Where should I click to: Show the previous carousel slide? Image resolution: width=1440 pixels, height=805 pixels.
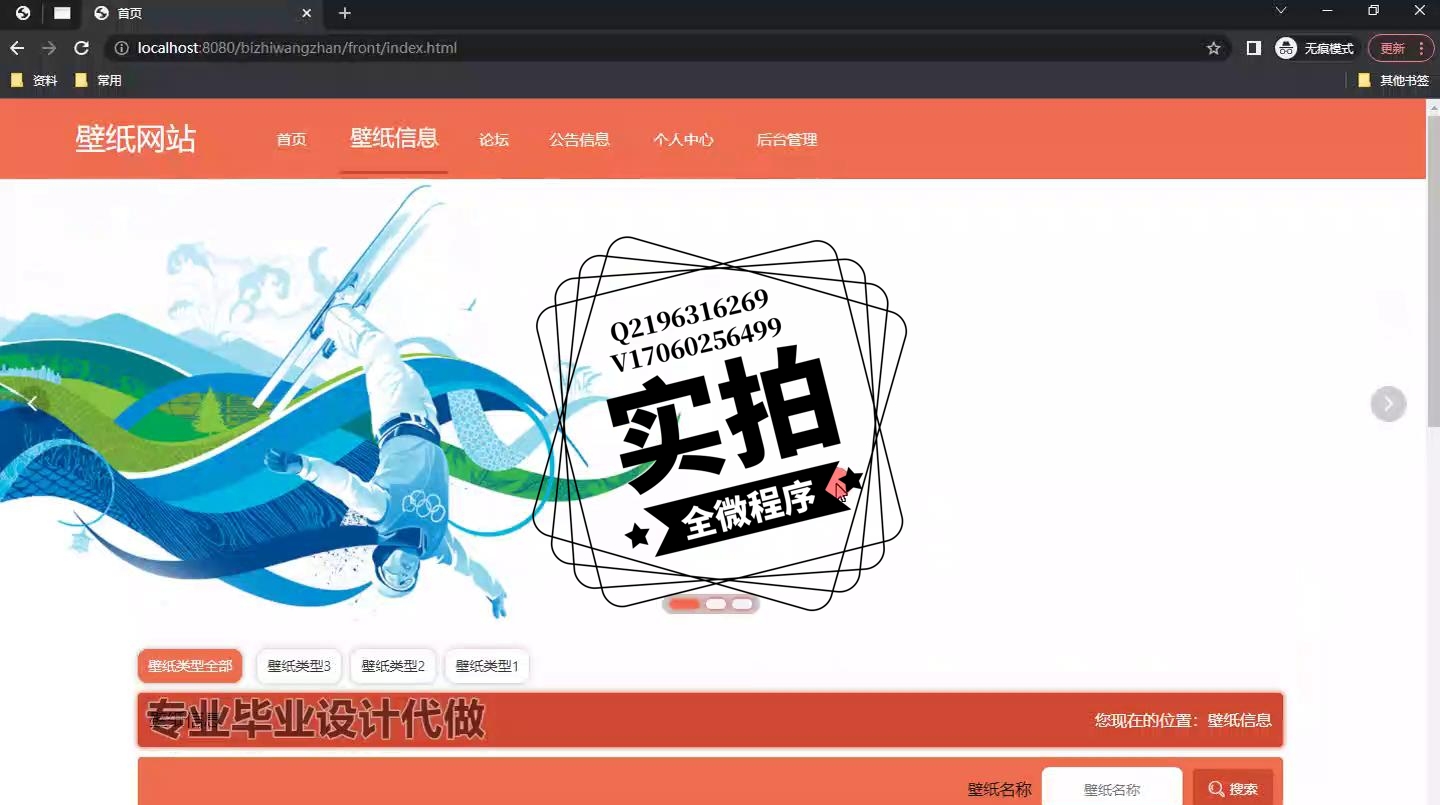tap(32, 403)
